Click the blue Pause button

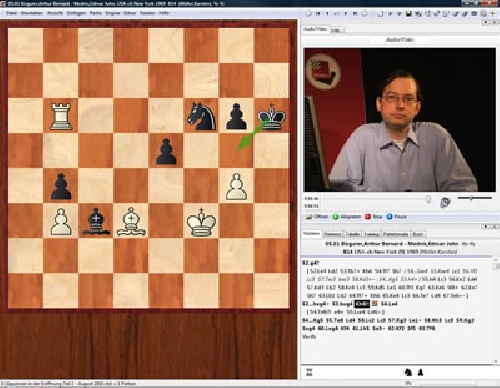pyautogui.click(x=396, y=217)
